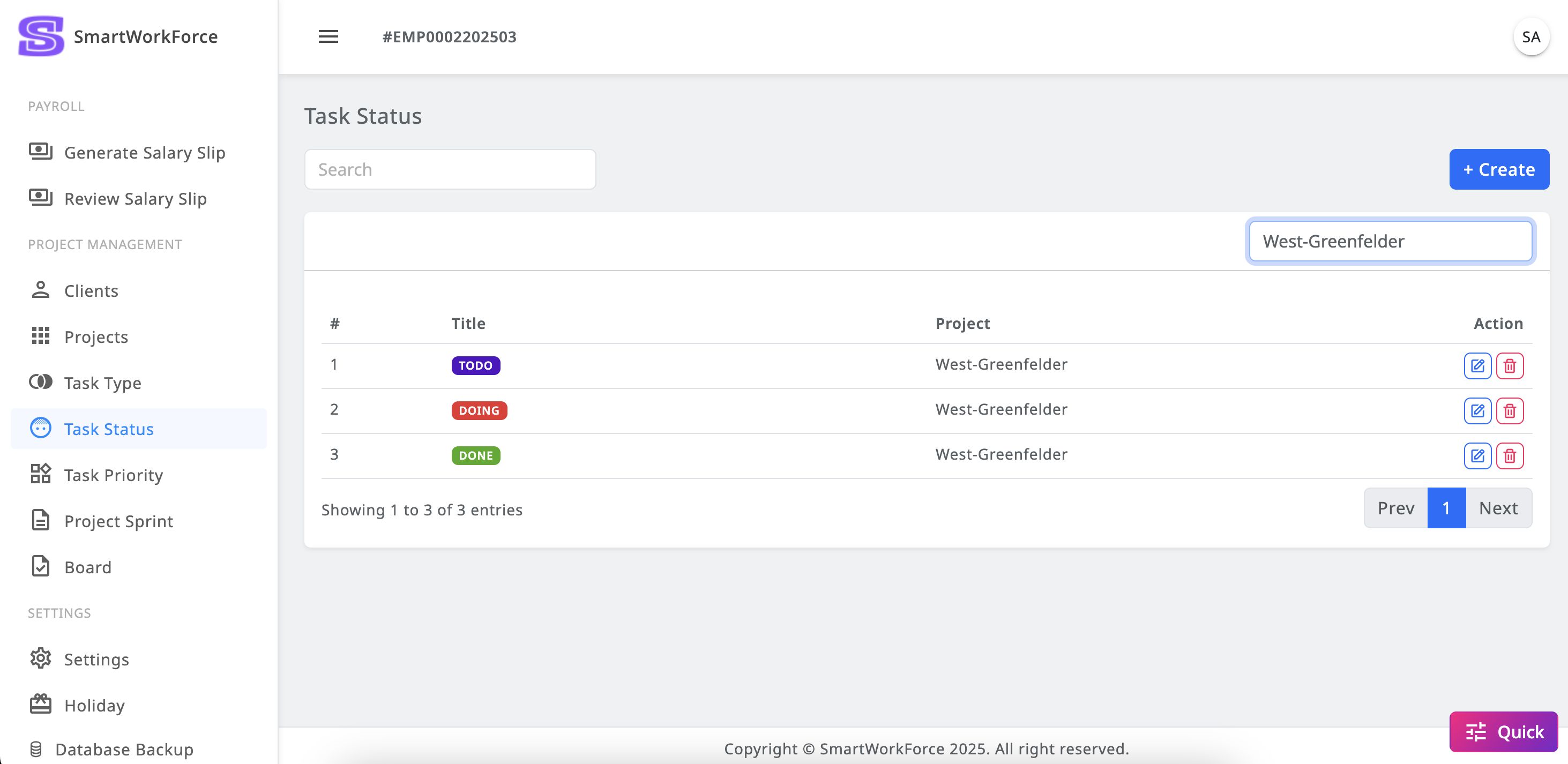This screenshot has height=764, width=1568.
Task: Toggle the hamburger sidebar menu
Action: (x=328, y=36)
